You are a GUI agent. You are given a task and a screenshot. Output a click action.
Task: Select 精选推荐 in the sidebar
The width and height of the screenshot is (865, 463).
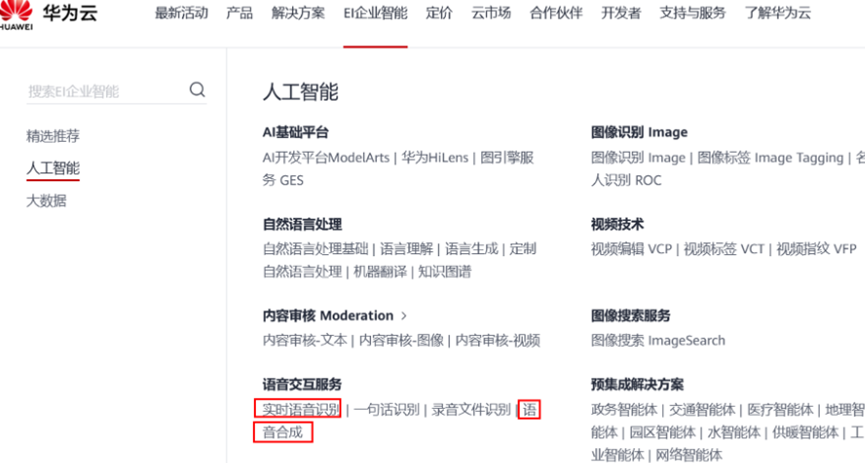tap(53, 136)
